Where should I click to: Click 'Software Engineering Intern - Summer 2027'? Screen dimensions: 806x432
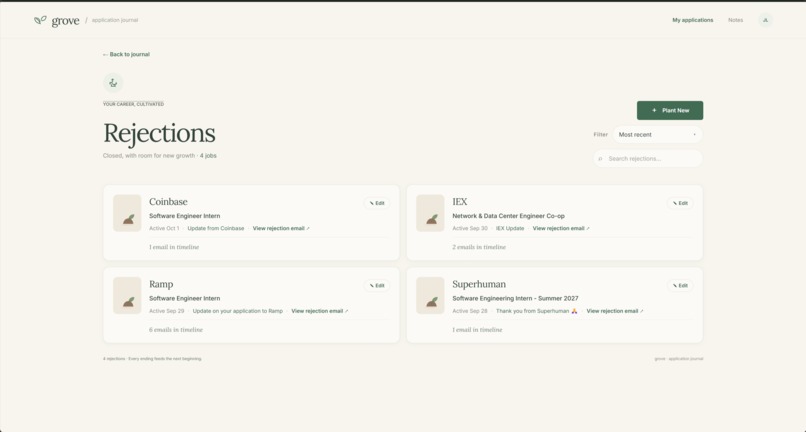(515, 298)
